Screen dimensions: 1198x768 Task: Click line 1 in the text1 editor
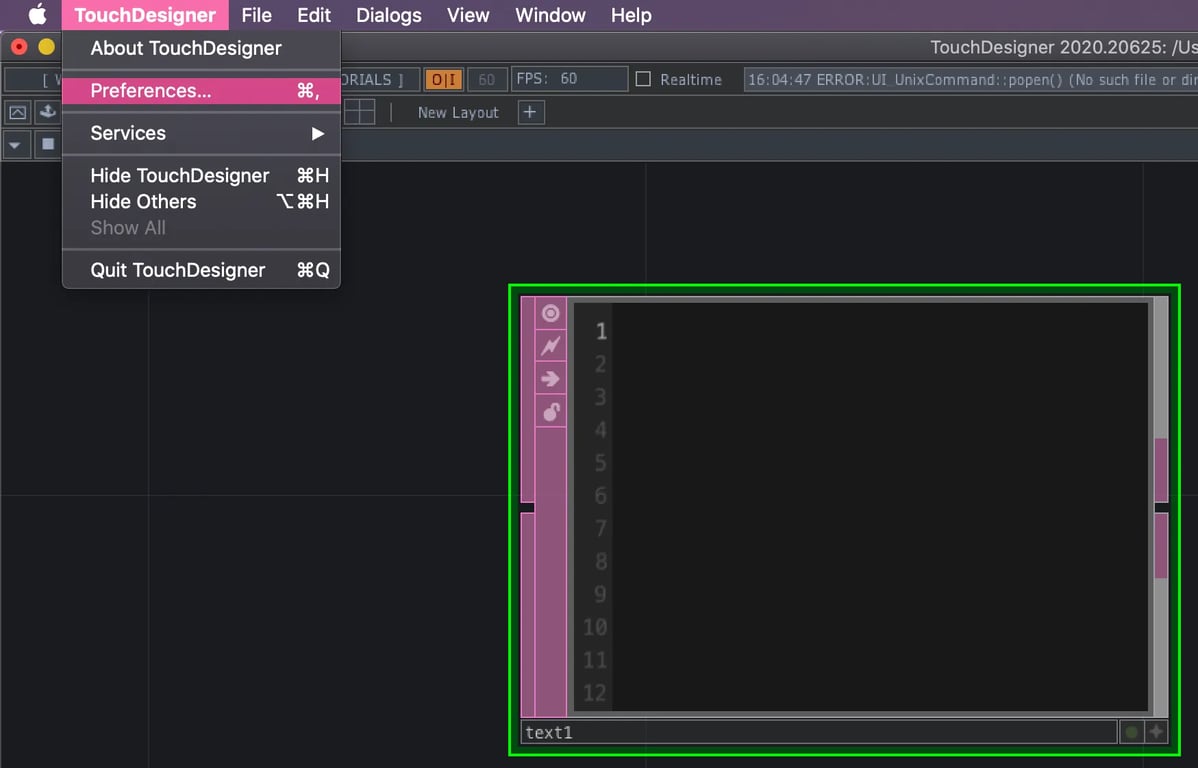601,332
